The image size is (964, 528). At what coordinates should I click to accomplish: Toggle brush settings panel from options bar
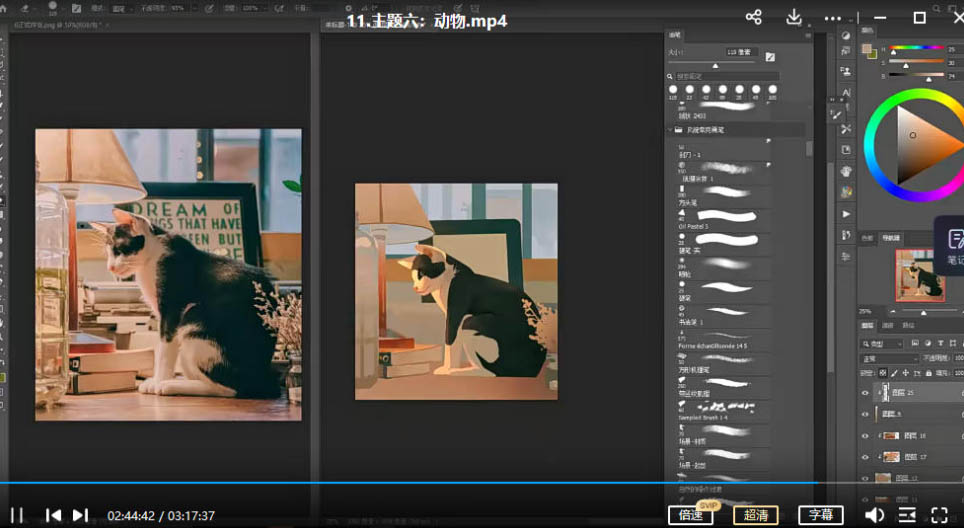click(76, 9)
